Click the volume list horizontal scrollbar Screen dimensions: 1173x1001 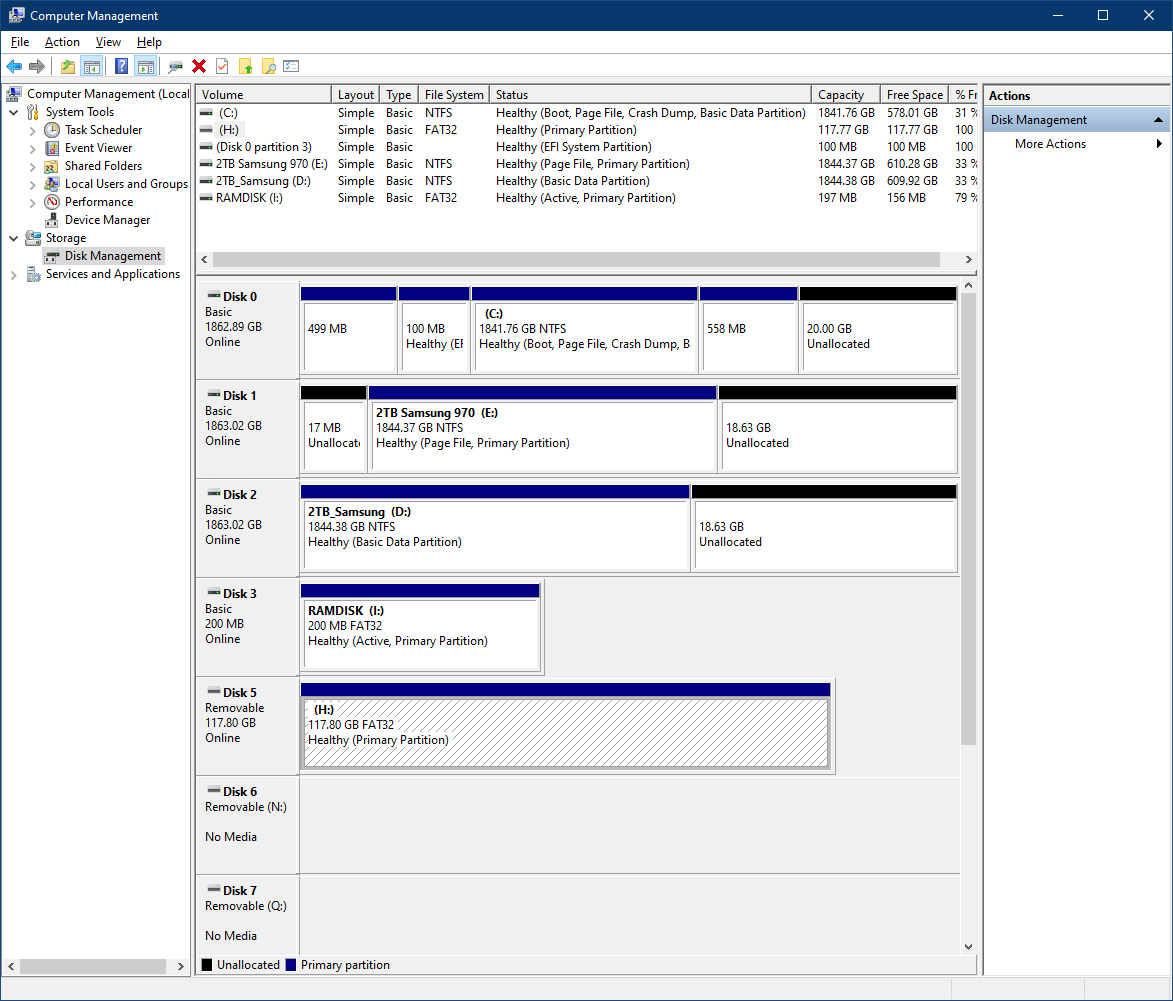point(570,259)
